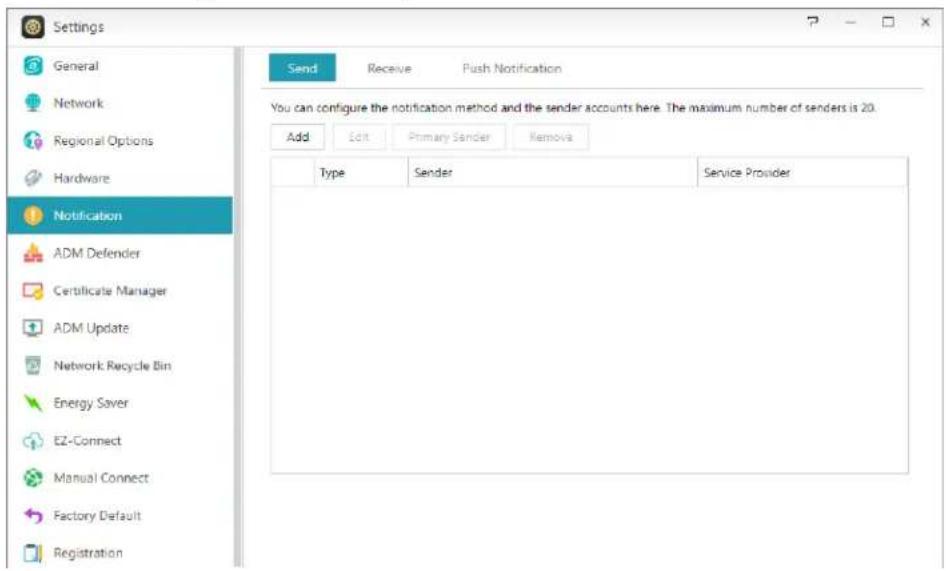Click the General sidebar icon
The image size is (946, 571).
(33, 66)
